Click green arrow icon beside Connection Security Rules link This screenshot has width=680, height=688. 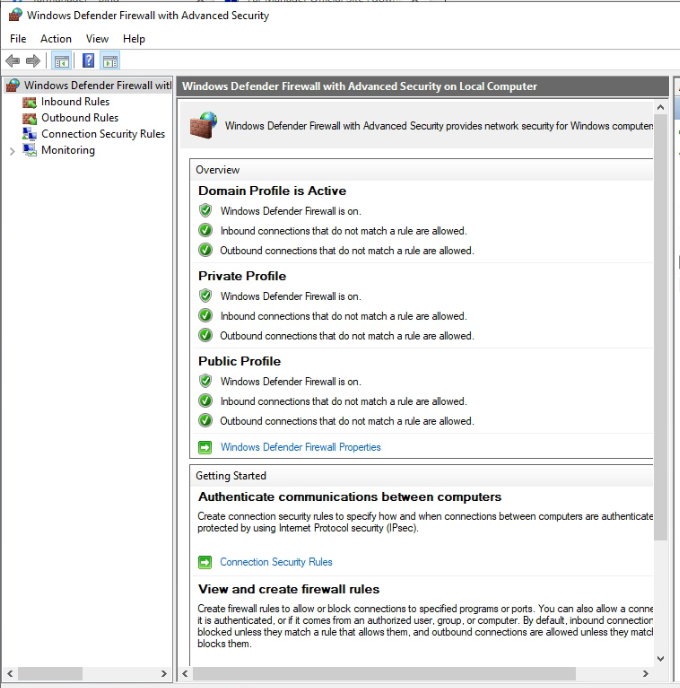click(205, 562)
